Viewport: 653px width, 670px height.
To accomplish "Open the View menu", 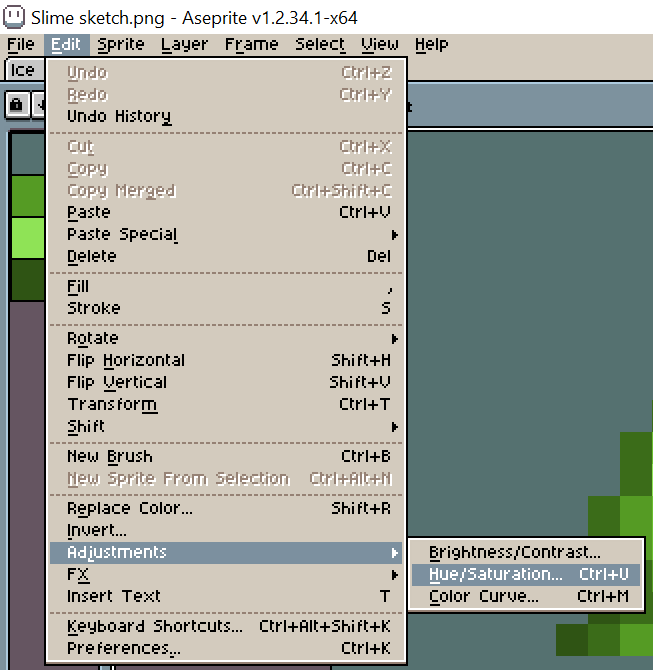I will pyautogui.click(x=379, y=44).
